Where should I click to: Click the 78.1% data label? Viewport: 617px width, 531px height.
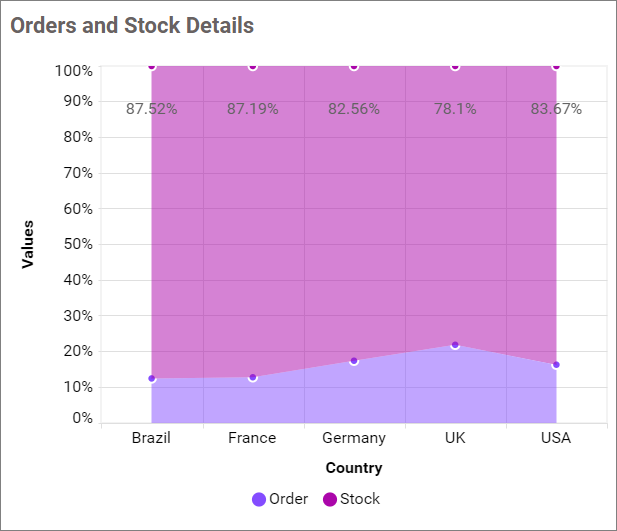pos(455,109)
